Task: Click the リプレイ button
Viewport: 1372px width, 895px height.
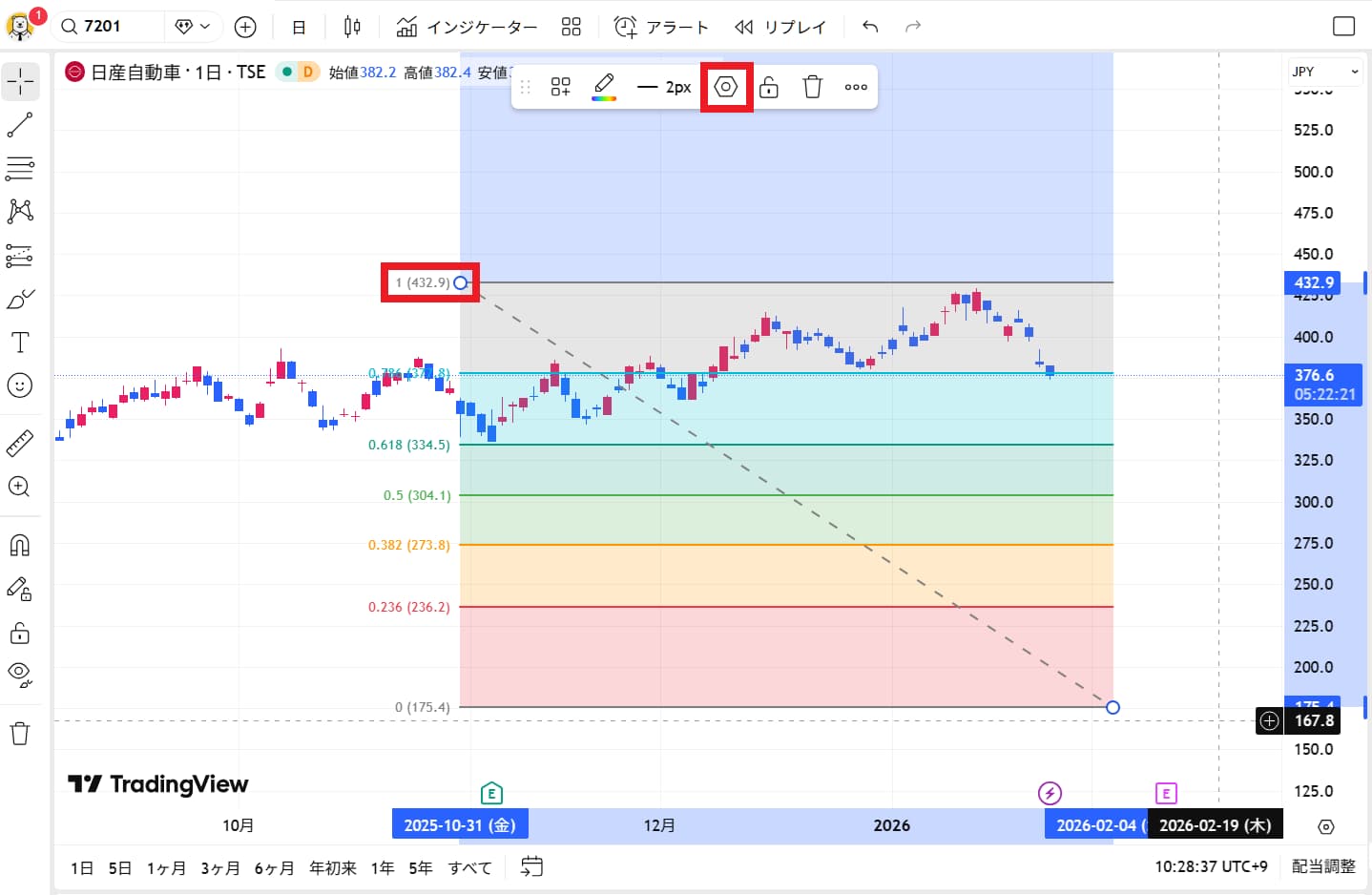Action: coord(780,27)
